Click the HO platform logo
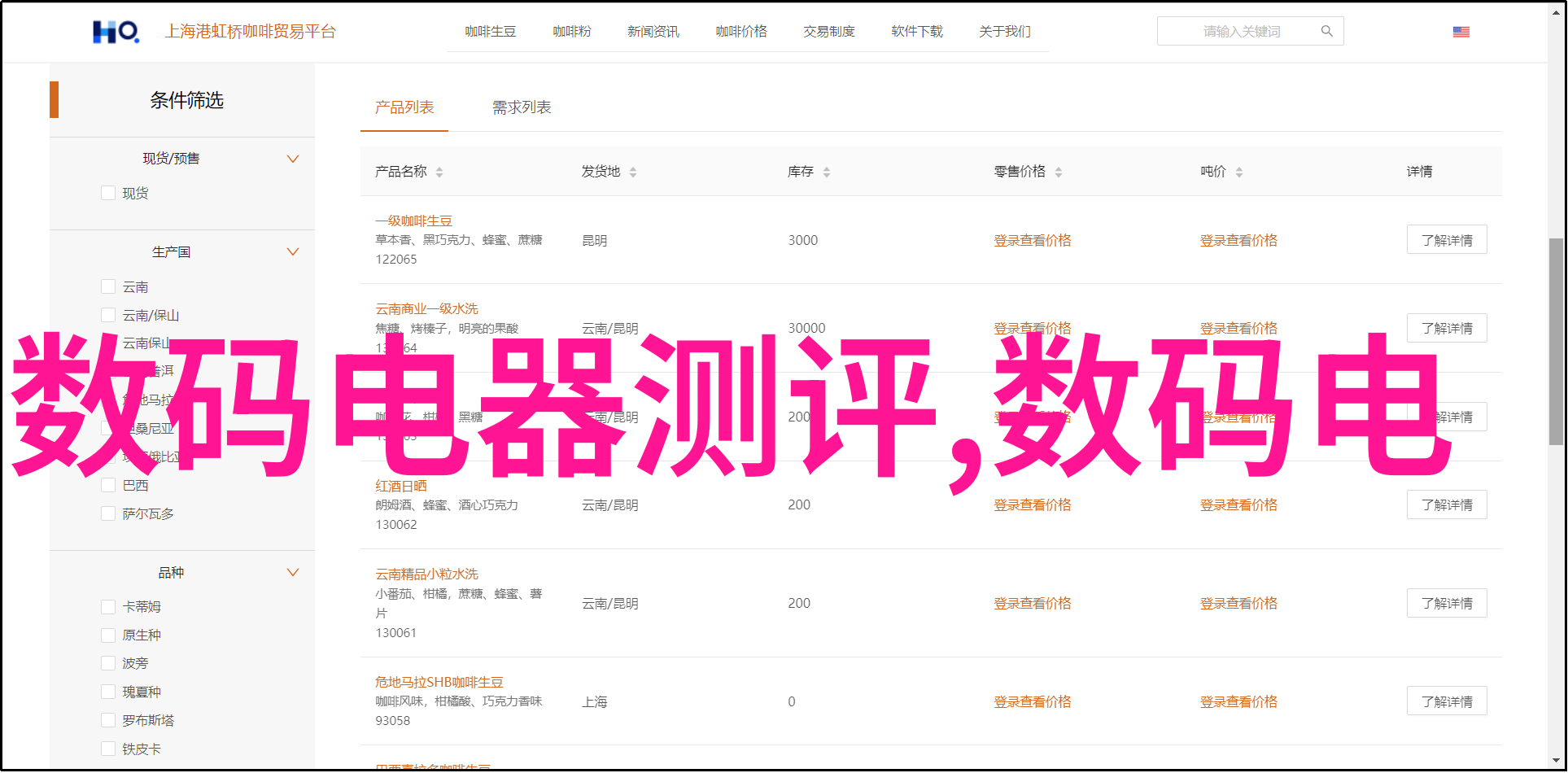 116,32
